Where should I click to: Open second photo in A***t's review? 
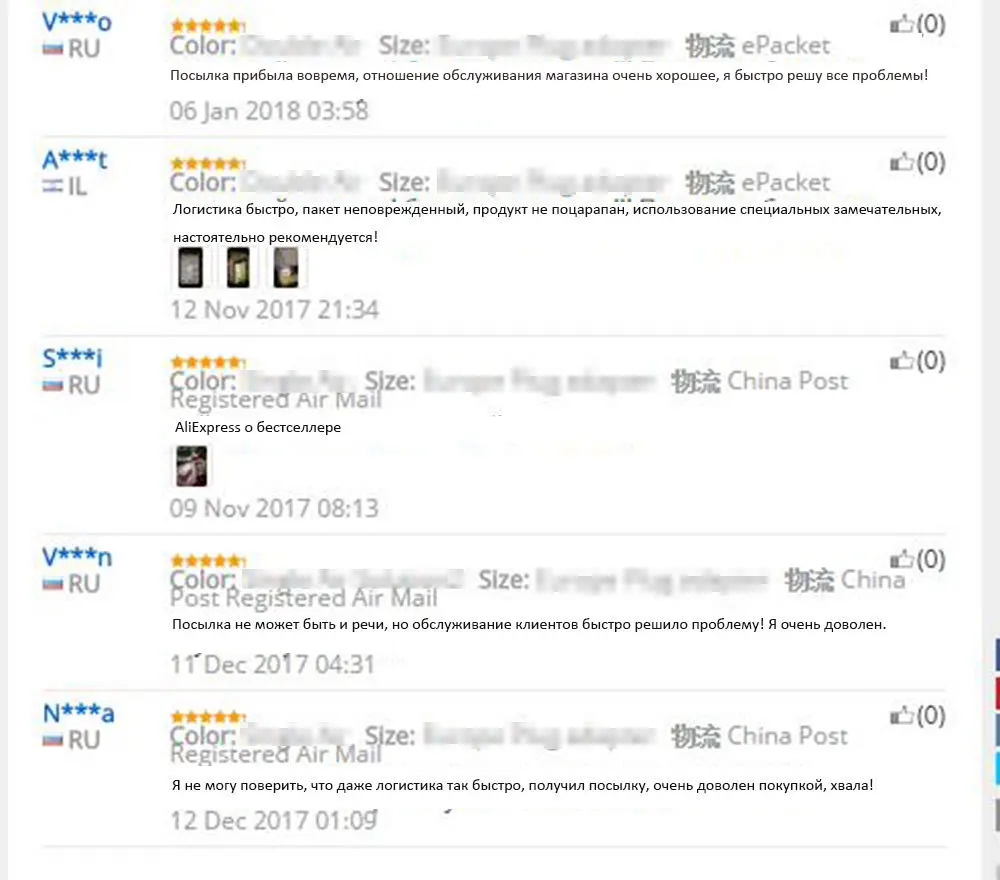(238, 268)
